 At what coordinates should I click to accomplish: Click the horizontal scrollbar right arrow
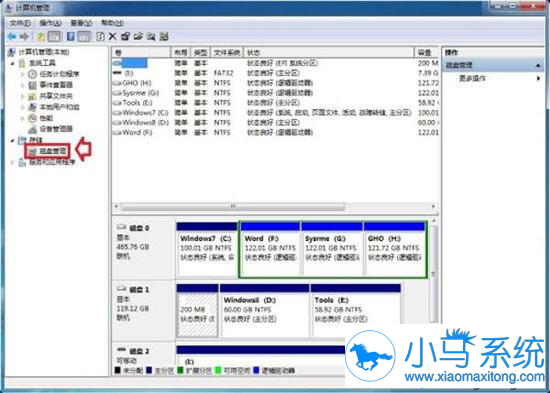pos(434,206)
